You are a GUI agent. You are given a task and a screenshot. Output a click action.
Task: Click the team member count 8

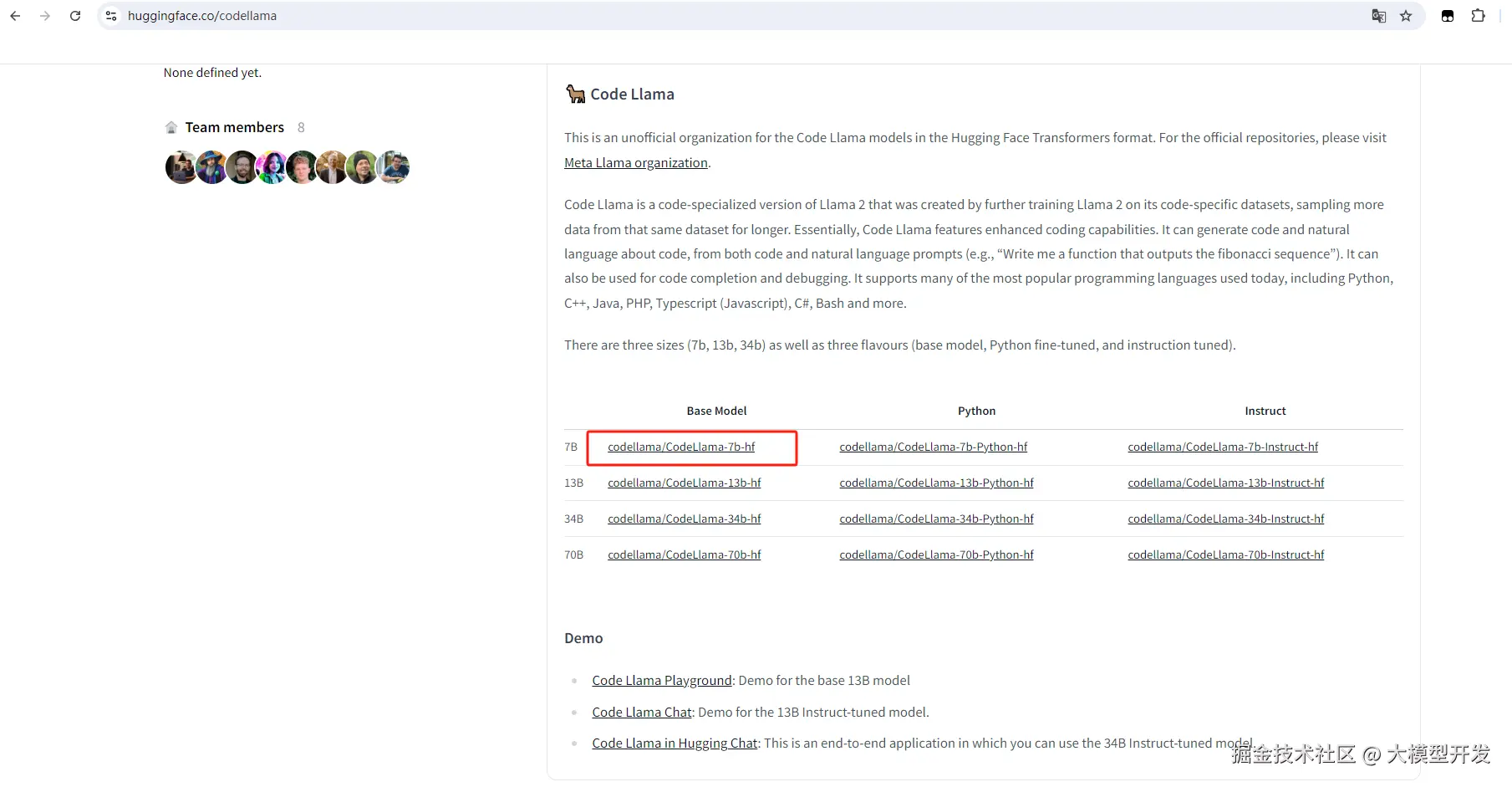pyautogui.click(x=301, y=127)
